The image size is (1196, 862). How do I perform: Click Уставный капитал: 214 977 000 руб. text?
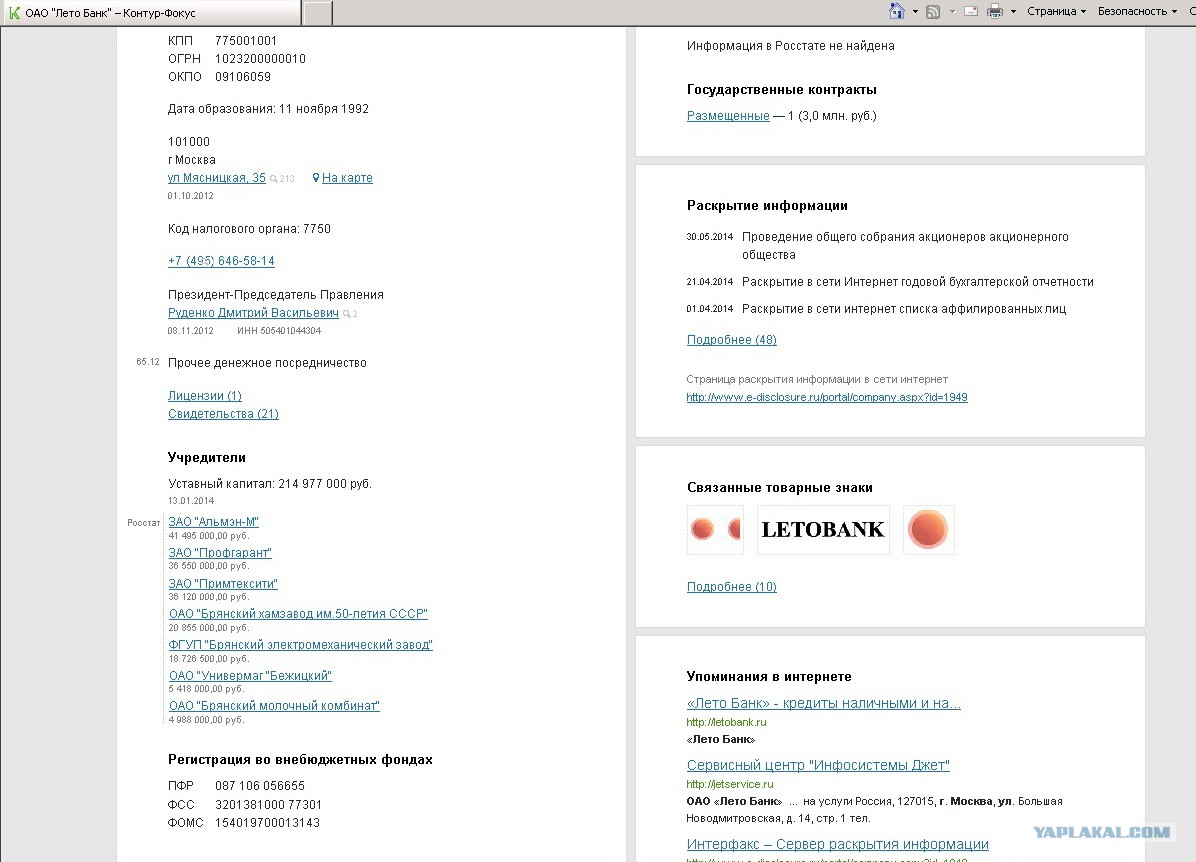pos(269,484)
